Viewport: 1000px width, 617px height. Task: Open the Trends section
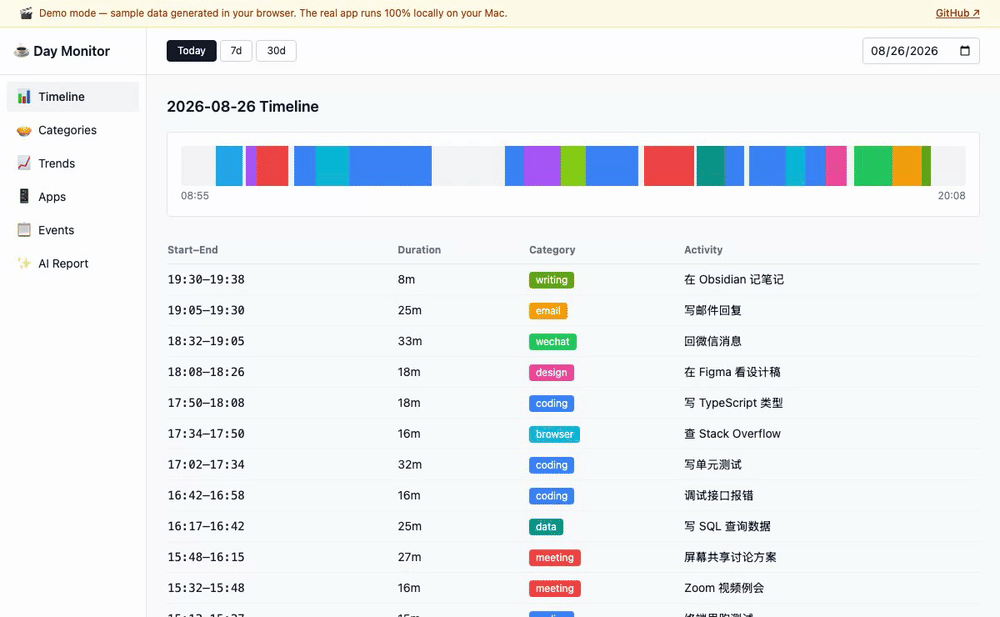click(73, 163)
